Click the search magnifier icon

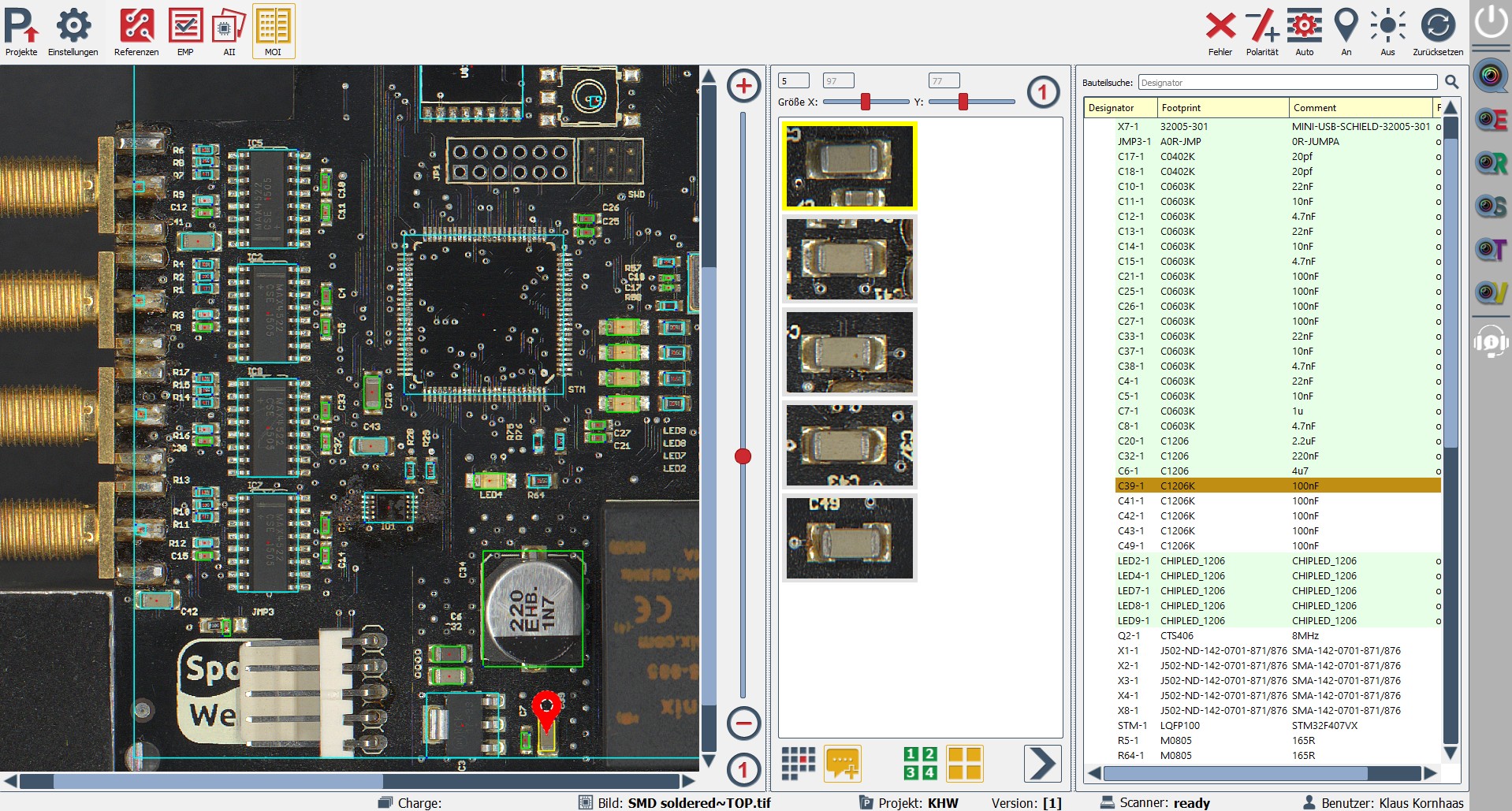tap(1451, 82)
